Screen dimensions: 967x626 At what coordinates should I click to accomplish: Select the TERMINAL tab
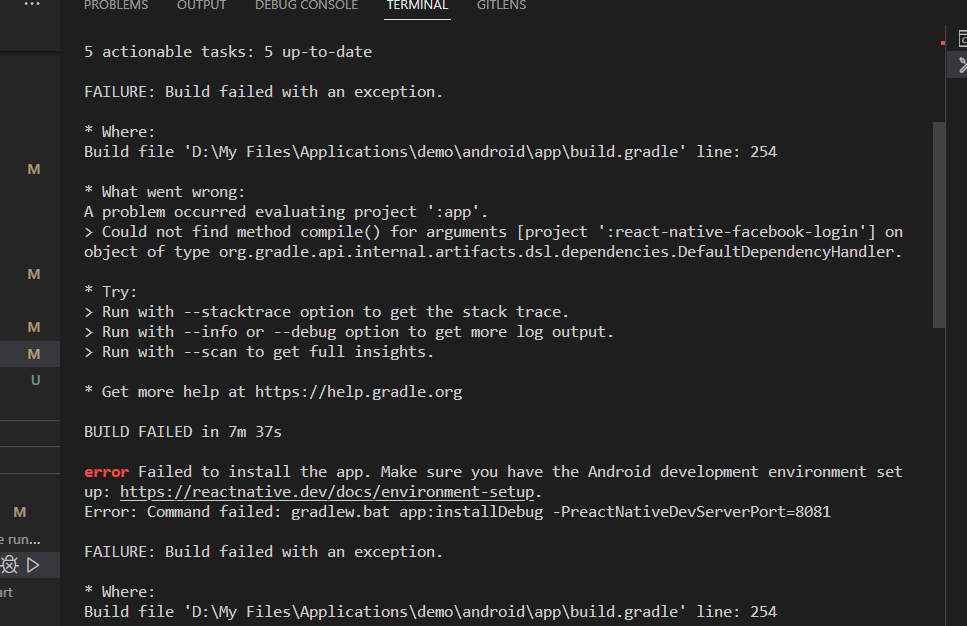pos(418,6)
